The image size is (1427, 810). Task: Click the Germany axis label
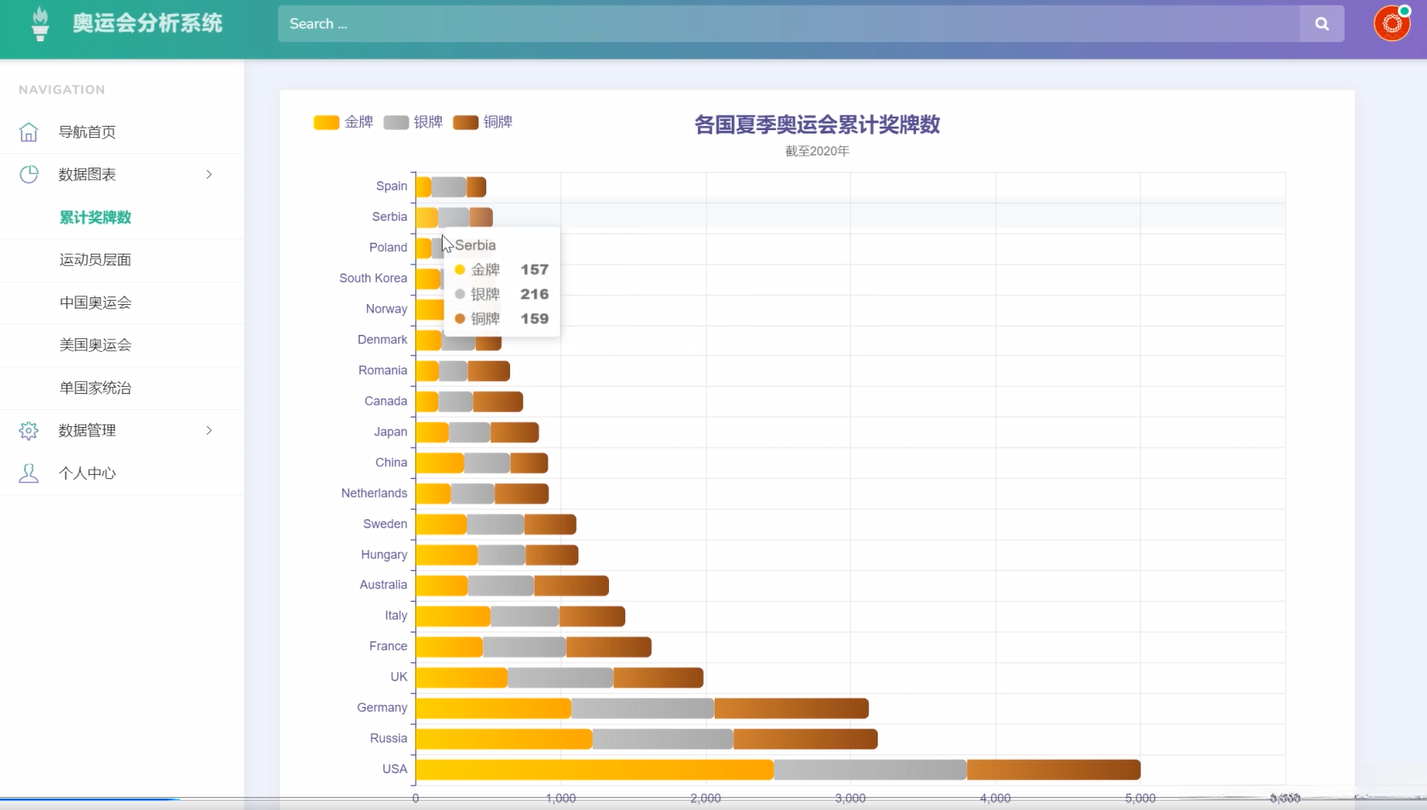click(382, 707)
